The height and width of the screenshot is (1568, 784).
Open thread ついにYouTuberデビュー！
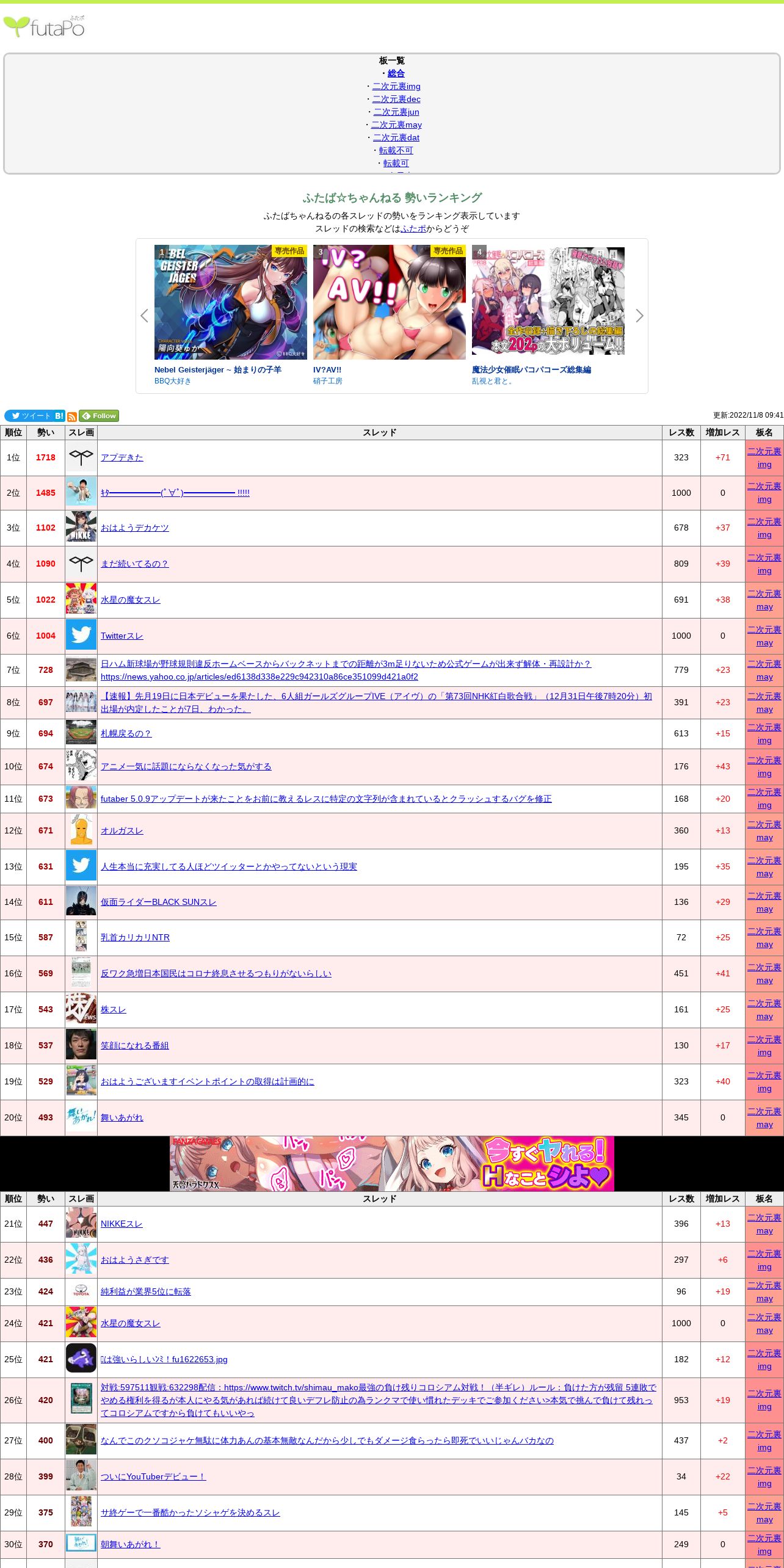[153, 1476]
